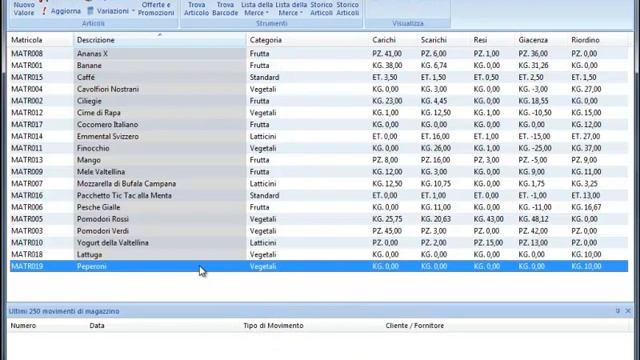Screen dimensions: 640x360
Task: Select Mozzarella di Bufala Campana
Action: 127,184
